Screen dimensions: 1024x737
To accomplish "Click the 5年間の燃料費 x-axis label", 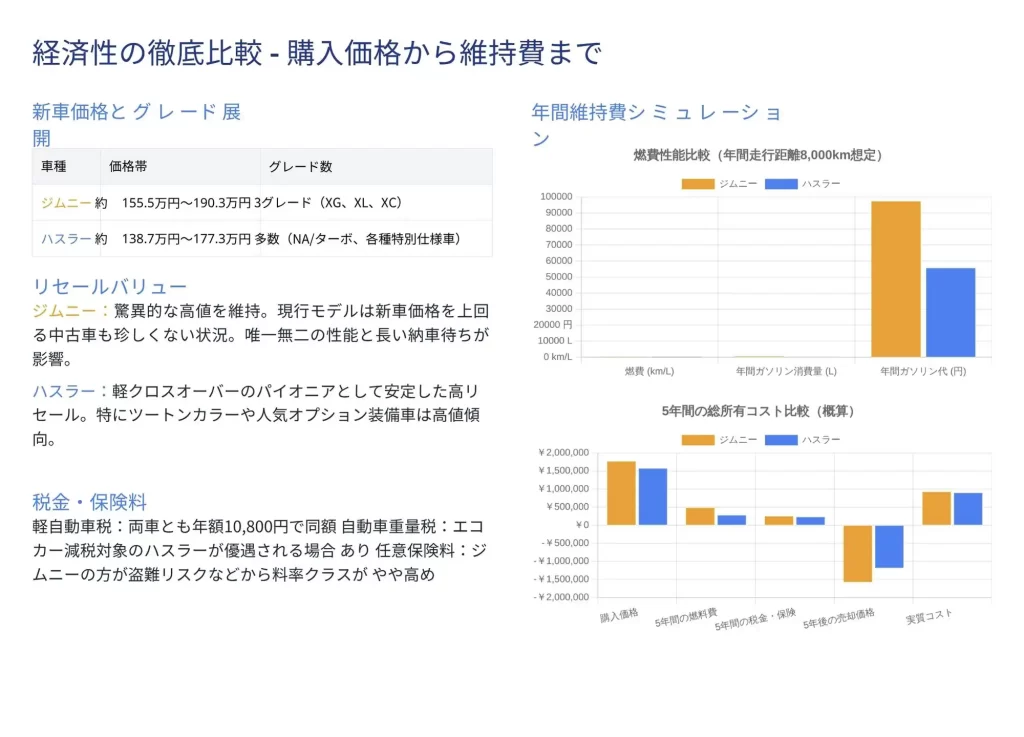I will [x=686, y=618].
